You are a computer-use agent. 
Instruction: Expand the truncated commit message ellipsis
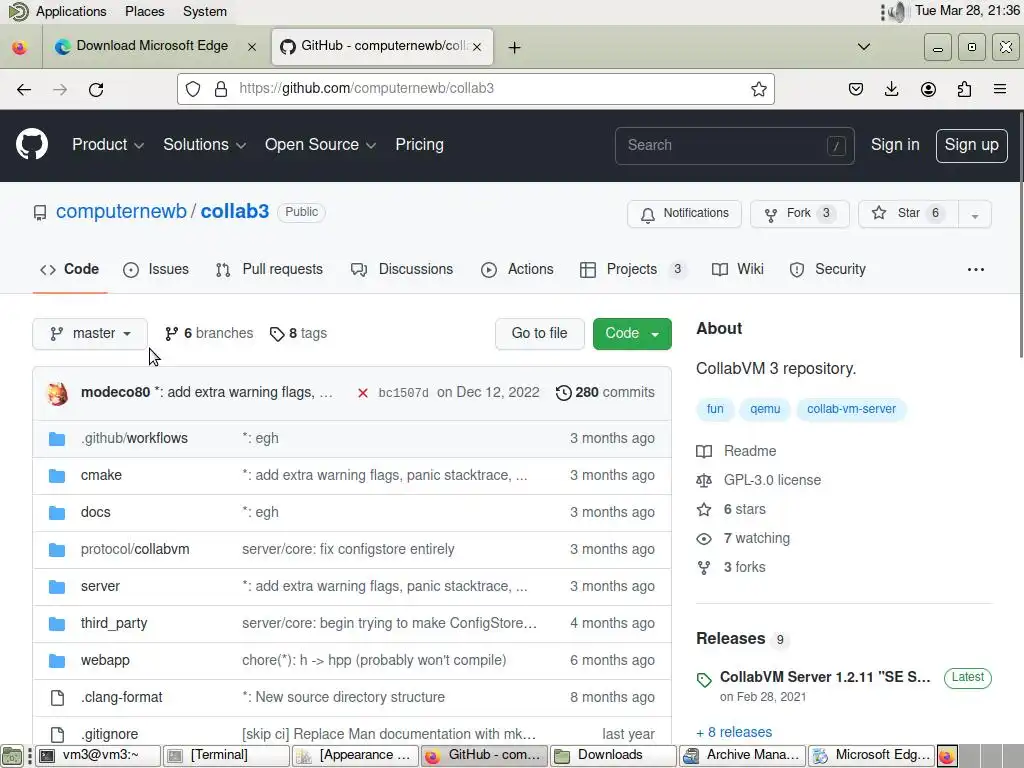coord(326,392)
